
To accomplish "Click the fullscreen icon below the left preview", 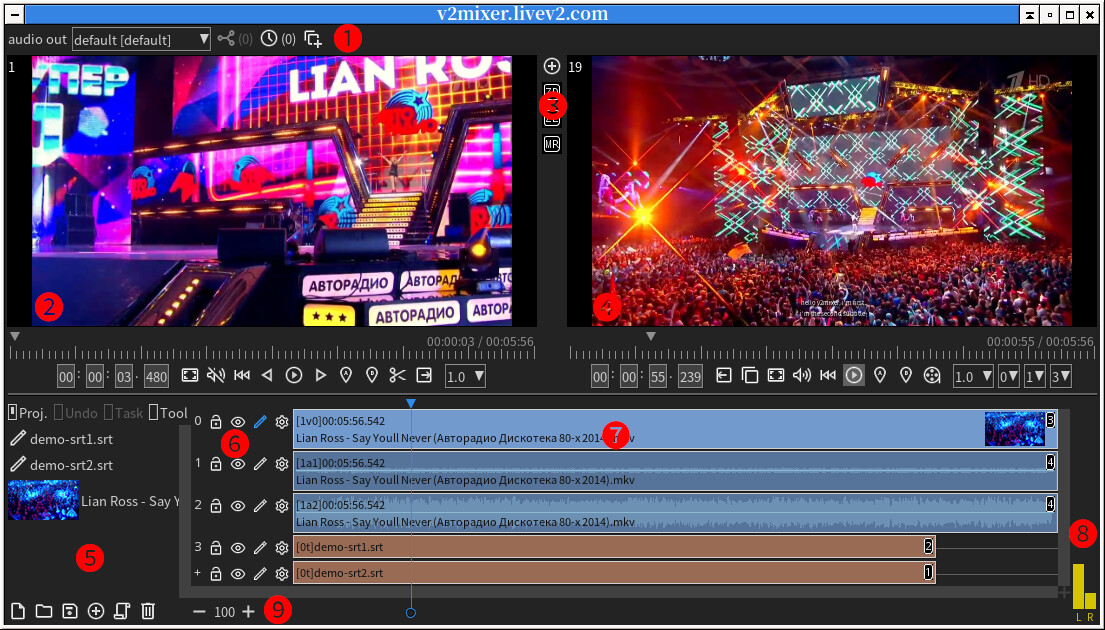I will coord(192,376).
